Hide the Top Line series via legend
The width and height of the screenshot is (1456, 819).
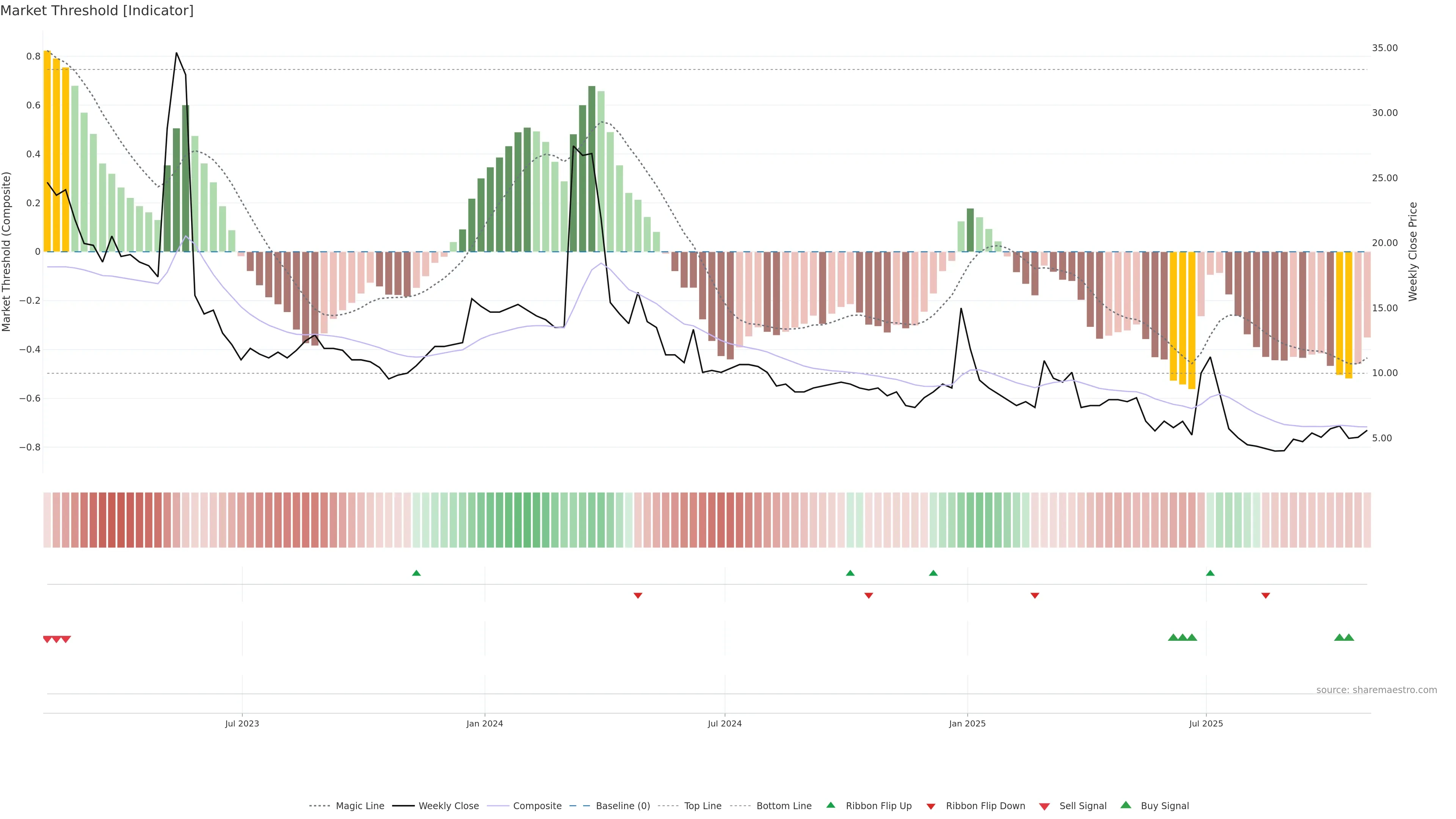pos(703,806)
